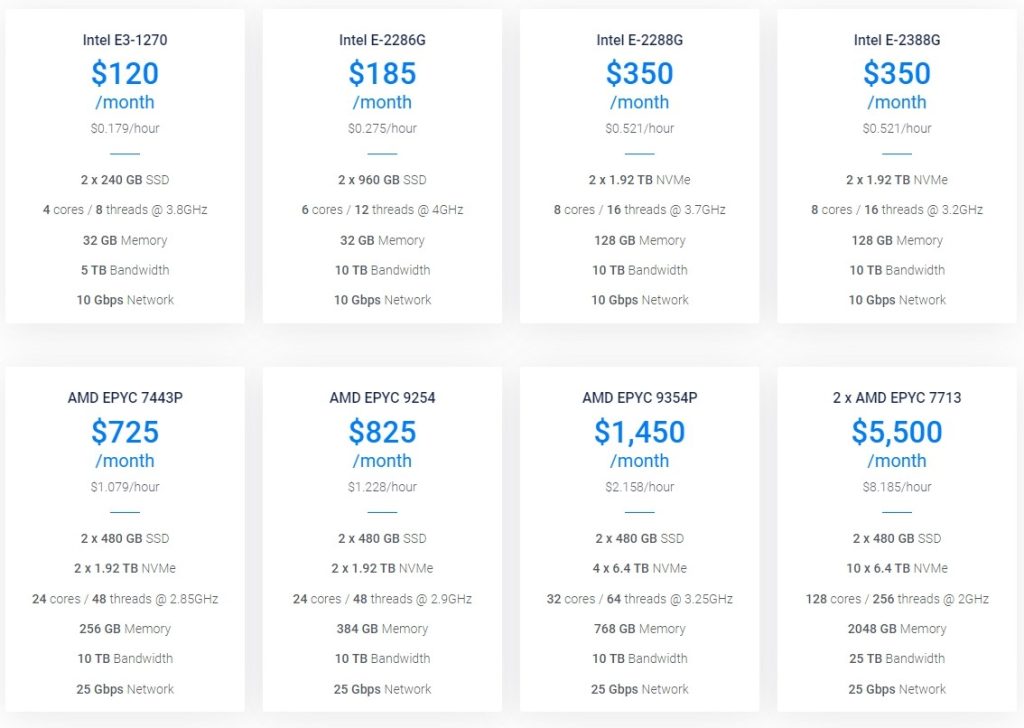Click the Intel E-2388G plan title
The width and height of the screenshot is (1024, 728).
pyautogui.click(x=897, y=40)
